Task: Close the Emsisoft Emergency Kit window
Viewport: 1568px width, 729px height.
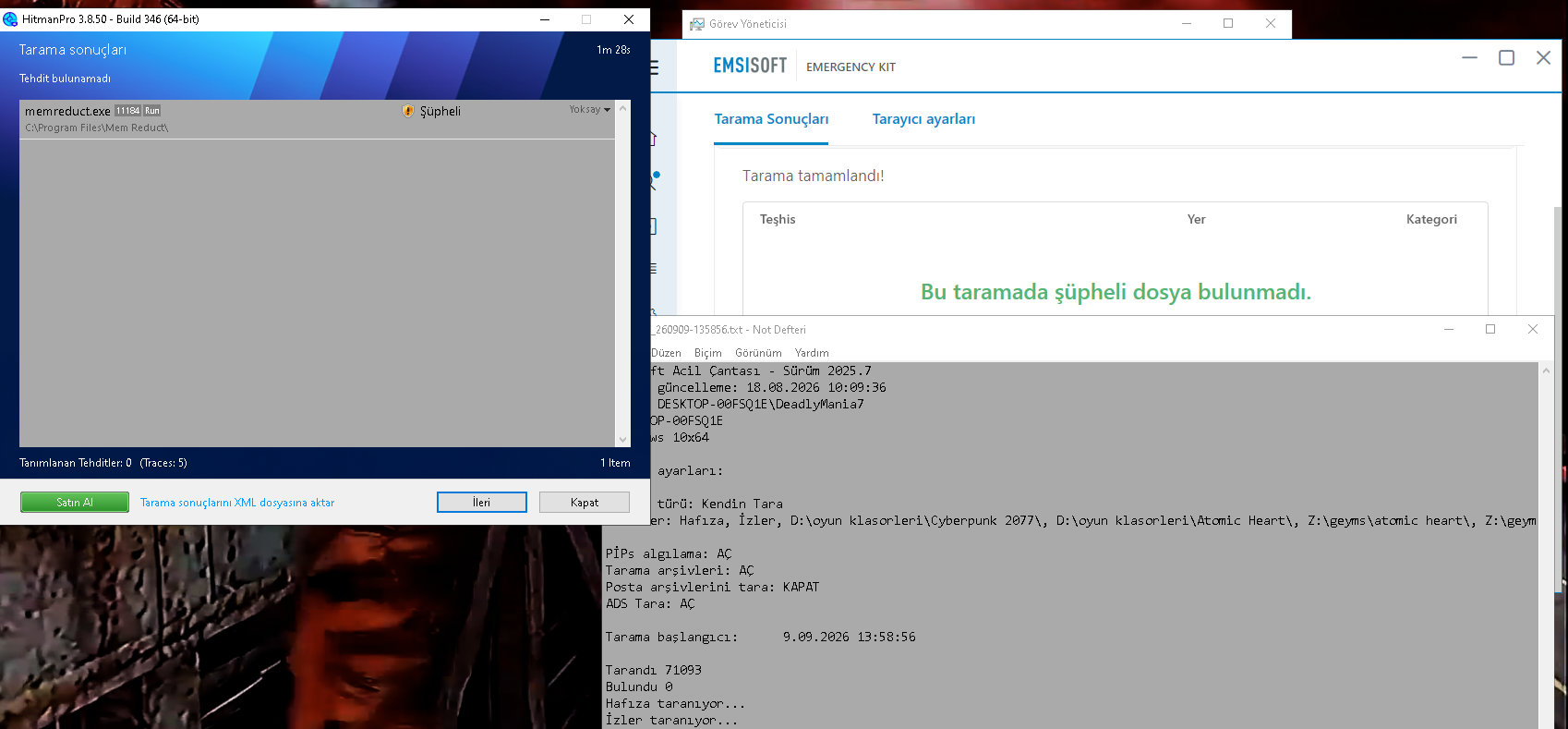Action: tap(1543, 57)
